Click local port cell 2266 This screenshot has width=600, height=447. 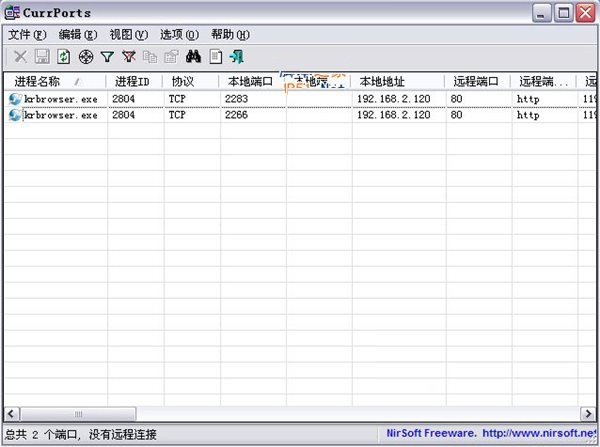point(236,115)
